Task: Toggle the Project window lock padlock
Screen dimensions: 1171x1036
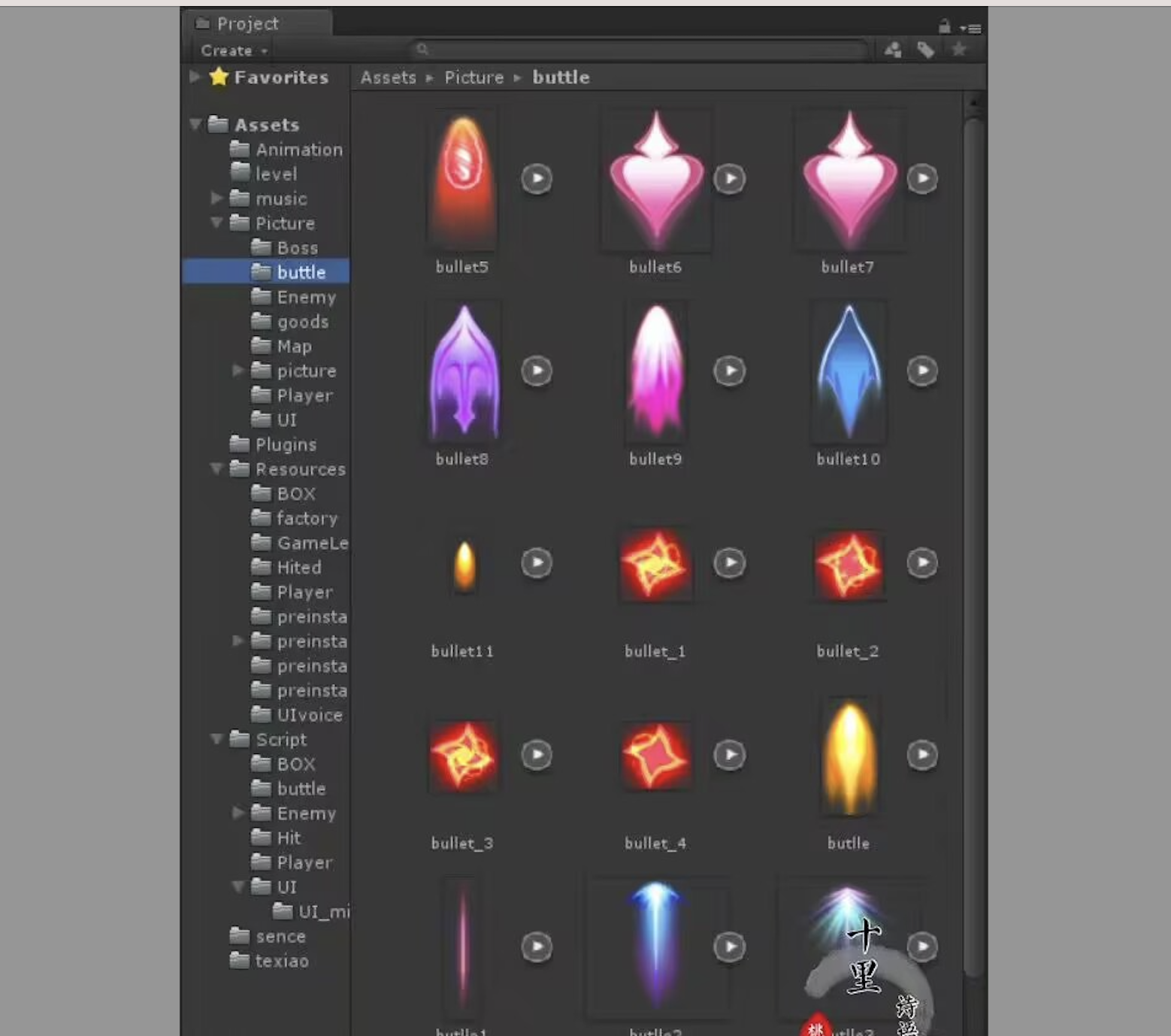Action: point(945,25)
